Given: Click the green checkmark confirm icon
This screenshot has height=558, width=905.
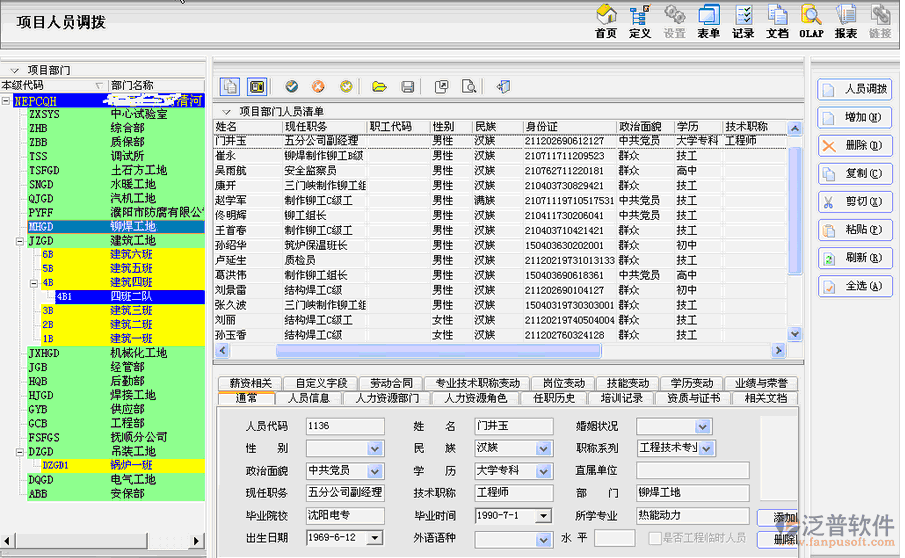Looking at the screenshot, I should 292,87.
